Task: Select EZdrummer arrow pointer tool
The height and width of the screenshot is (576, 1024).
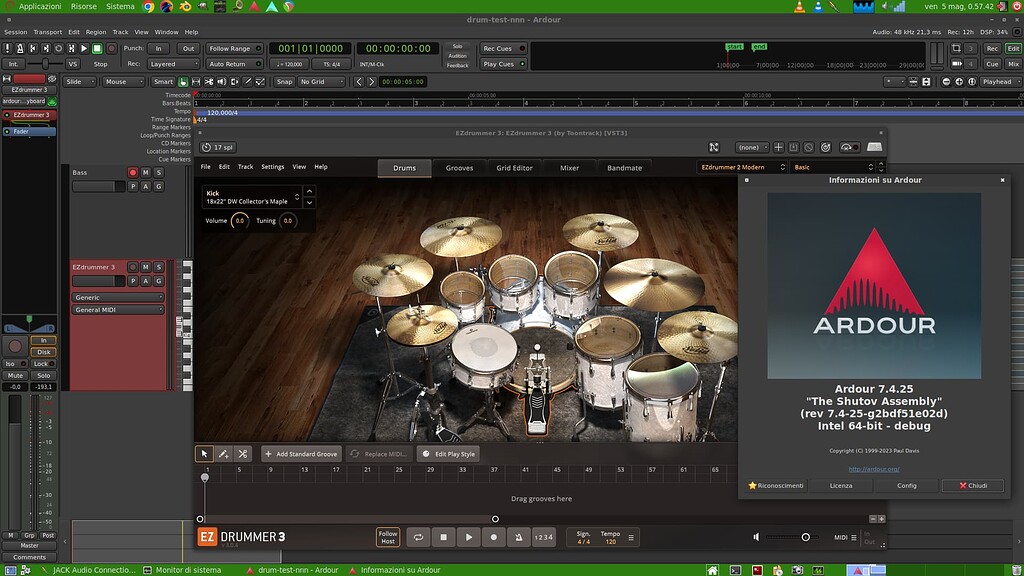Action: 204,454
